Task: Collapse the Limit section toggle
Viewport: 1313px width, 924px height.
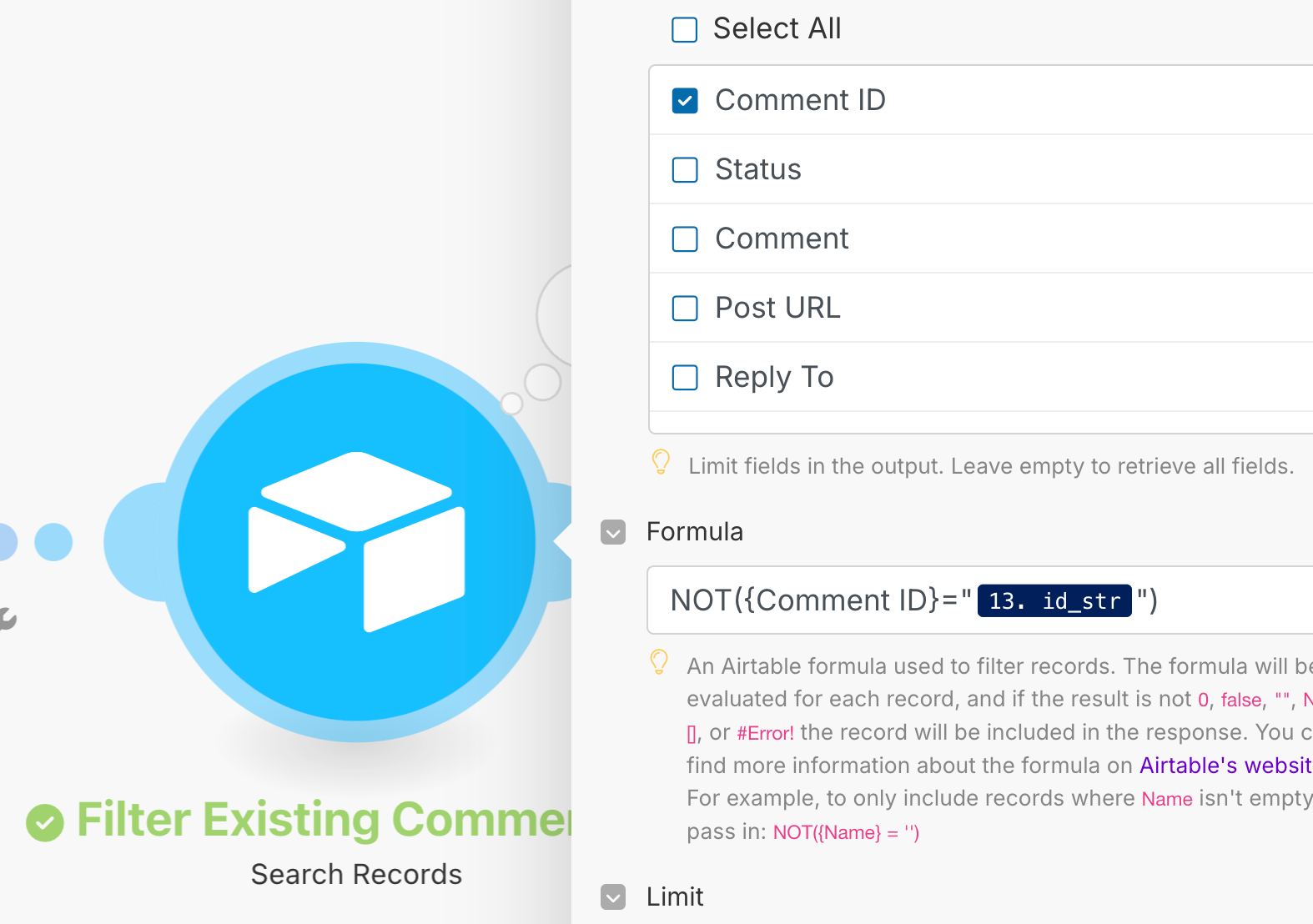Action: 613,897
